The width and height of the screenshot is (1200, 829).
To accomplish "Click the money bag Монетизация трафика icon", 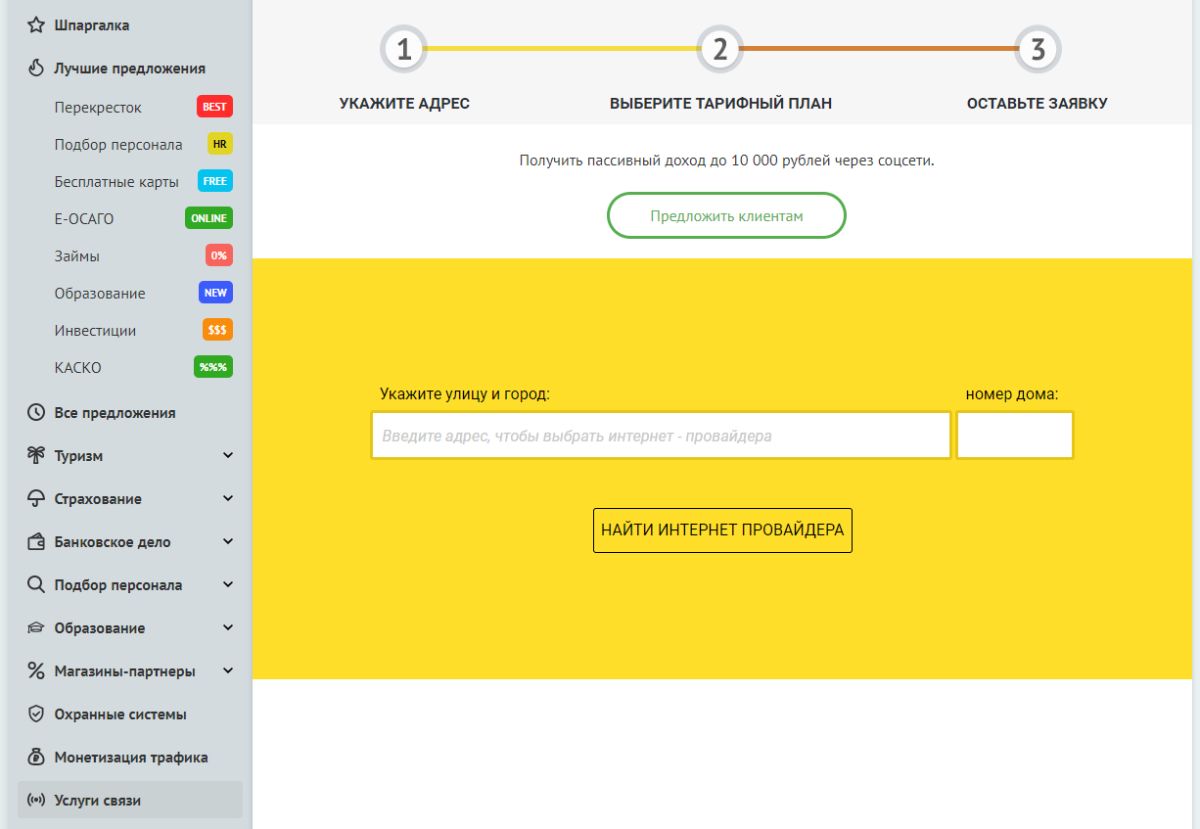I will click(x=36, y=757).
